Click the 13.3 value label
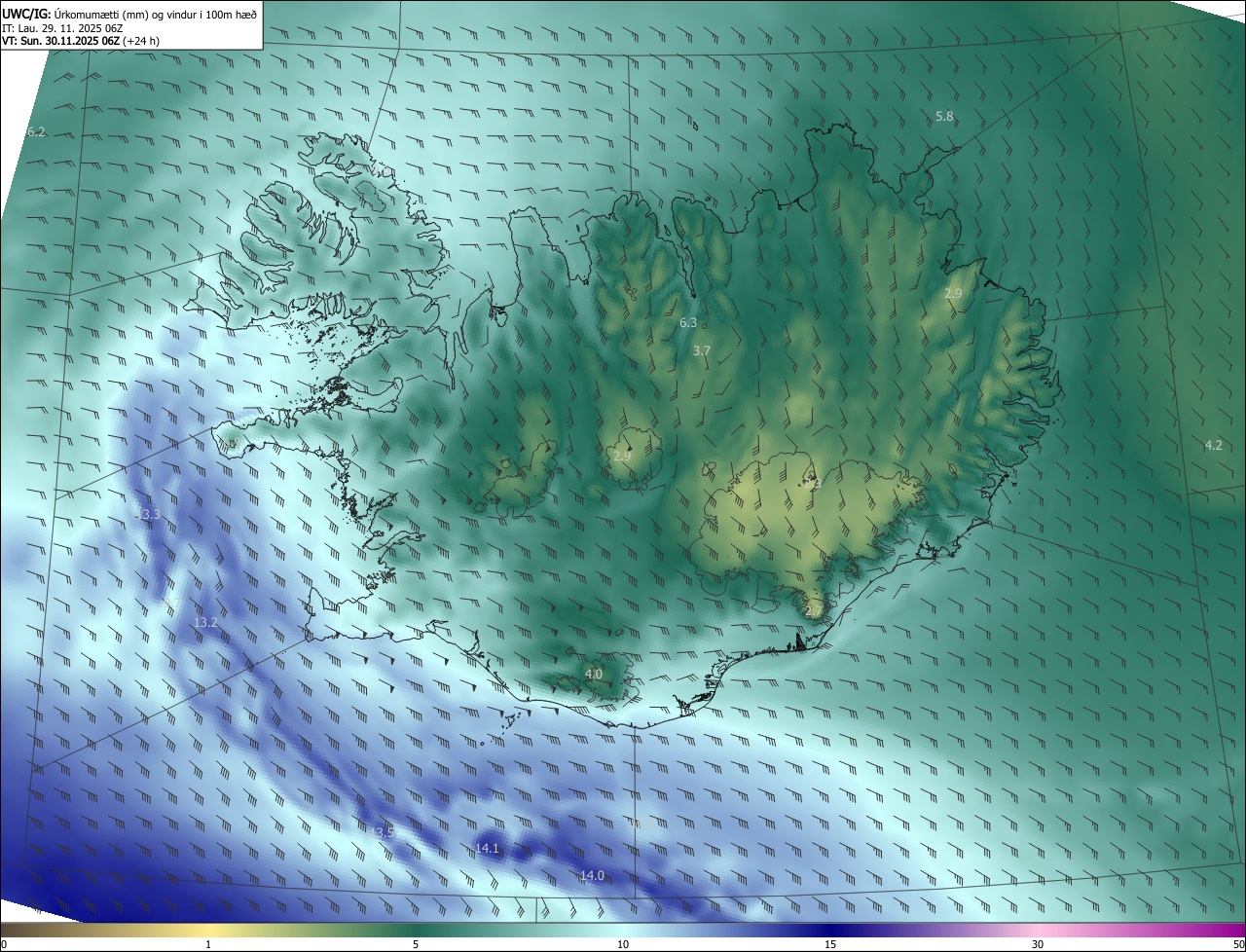The image size is (1246, 952). coord(148,514)
